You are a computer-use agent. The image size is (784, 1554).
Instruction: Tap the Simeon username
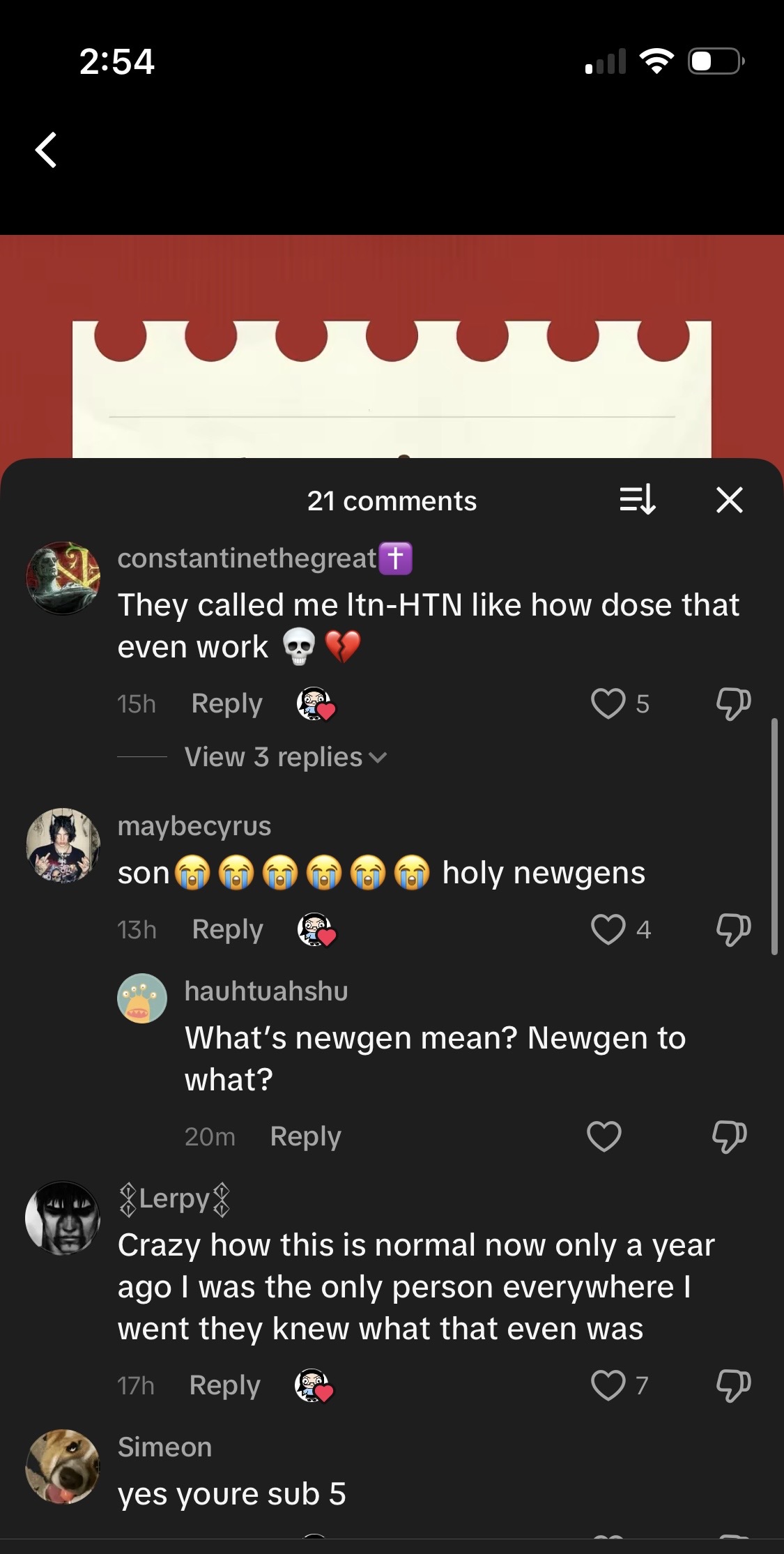pos(164,1447)
